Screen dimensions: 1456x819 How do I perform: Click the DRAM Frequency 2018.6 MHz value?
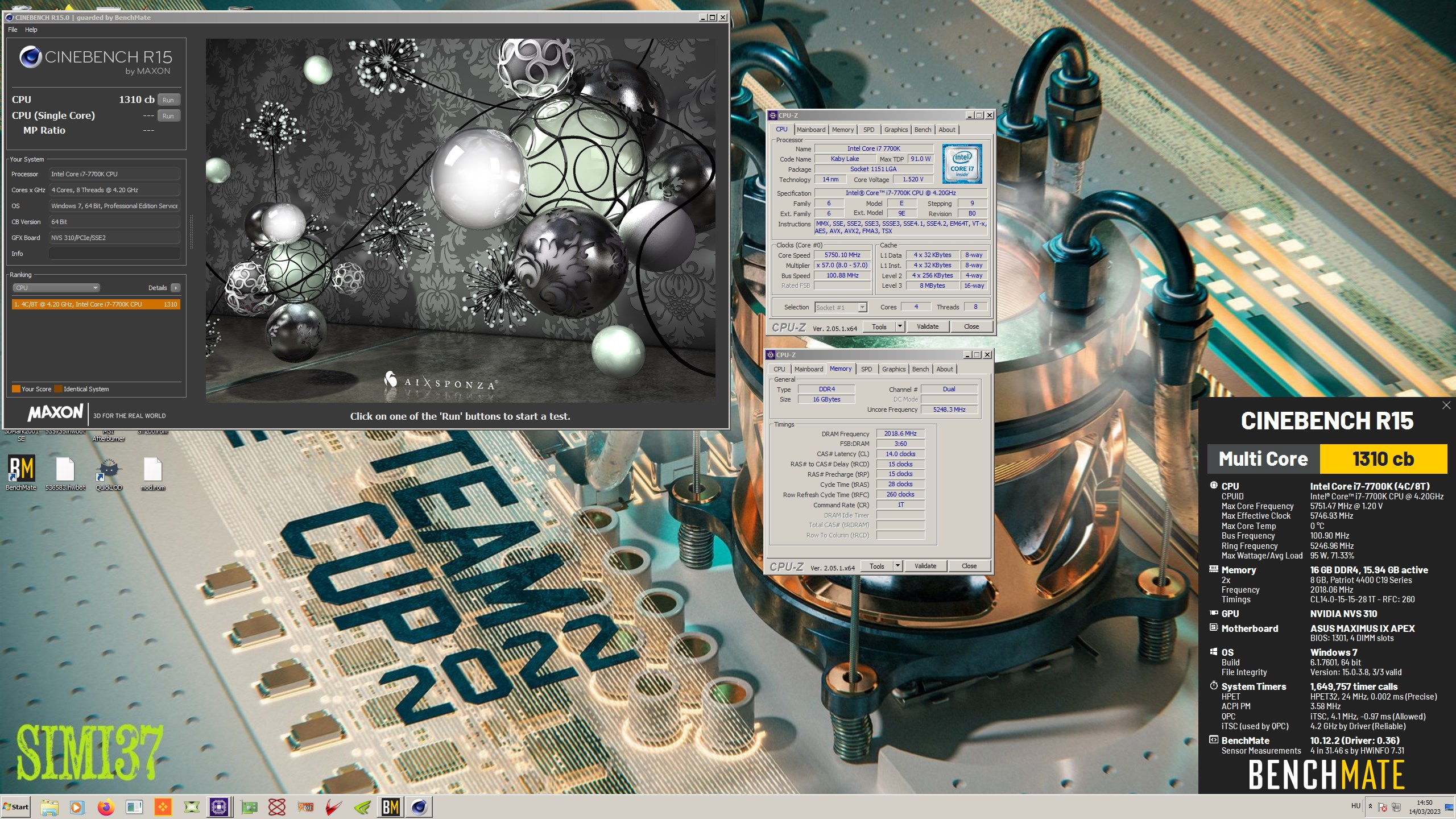click(900, 433)
